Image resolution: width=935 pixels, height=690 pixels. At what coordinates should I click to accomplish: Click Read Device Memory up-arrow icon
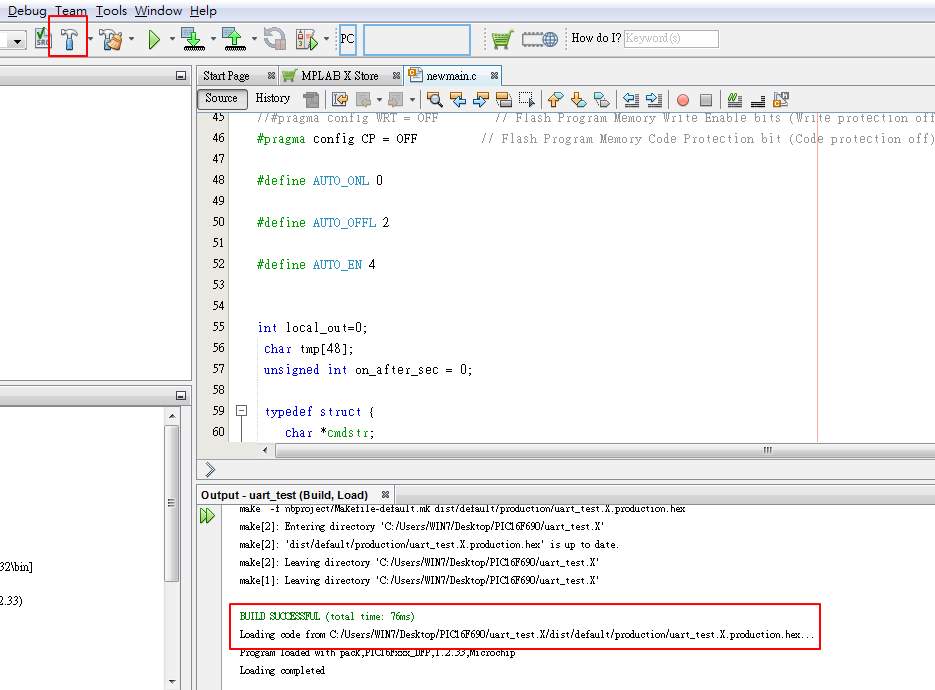coord(234,39)
